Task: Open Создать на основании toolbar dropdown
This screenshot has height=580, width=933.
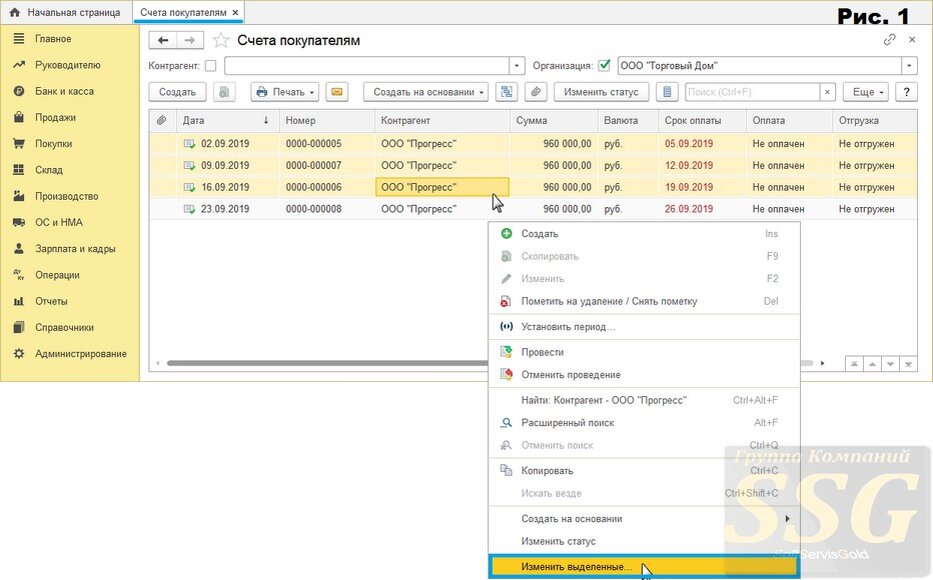Action: point(426,92)
